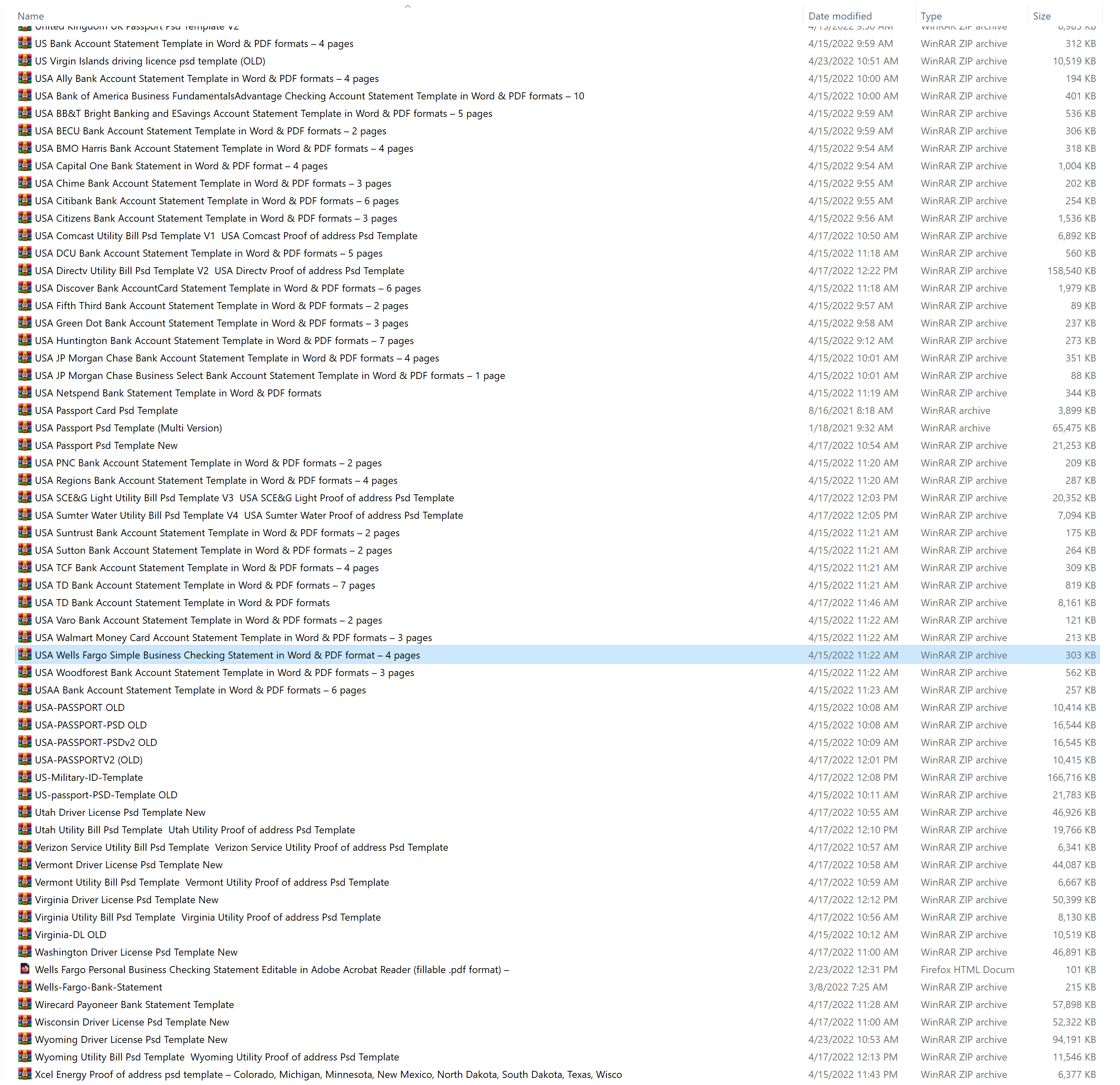Sort files by Size column header
1120x1085 pixels.
[1041, 16]
